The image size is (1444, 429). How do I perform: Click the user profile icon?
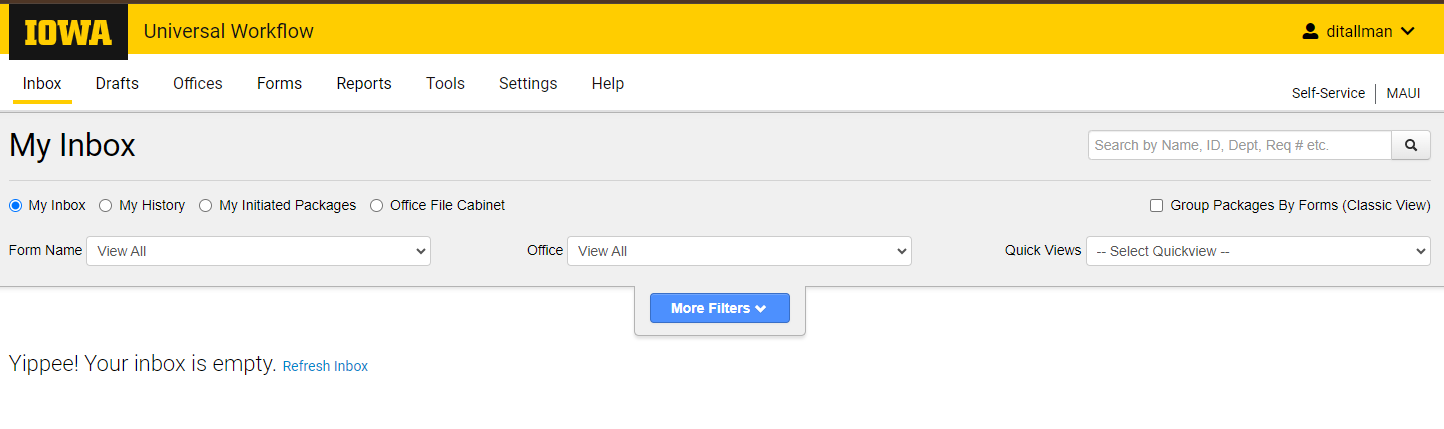pyautogui.click(x=1310, y=31)
